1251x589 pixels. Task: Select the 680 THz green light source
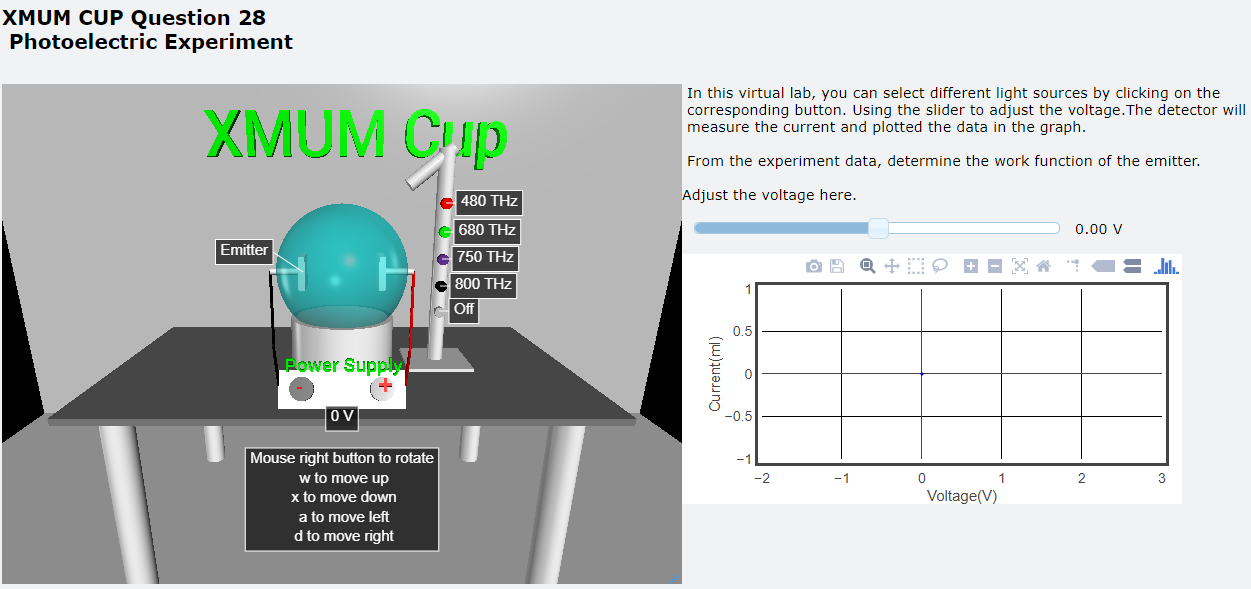(x=445, y=231)
